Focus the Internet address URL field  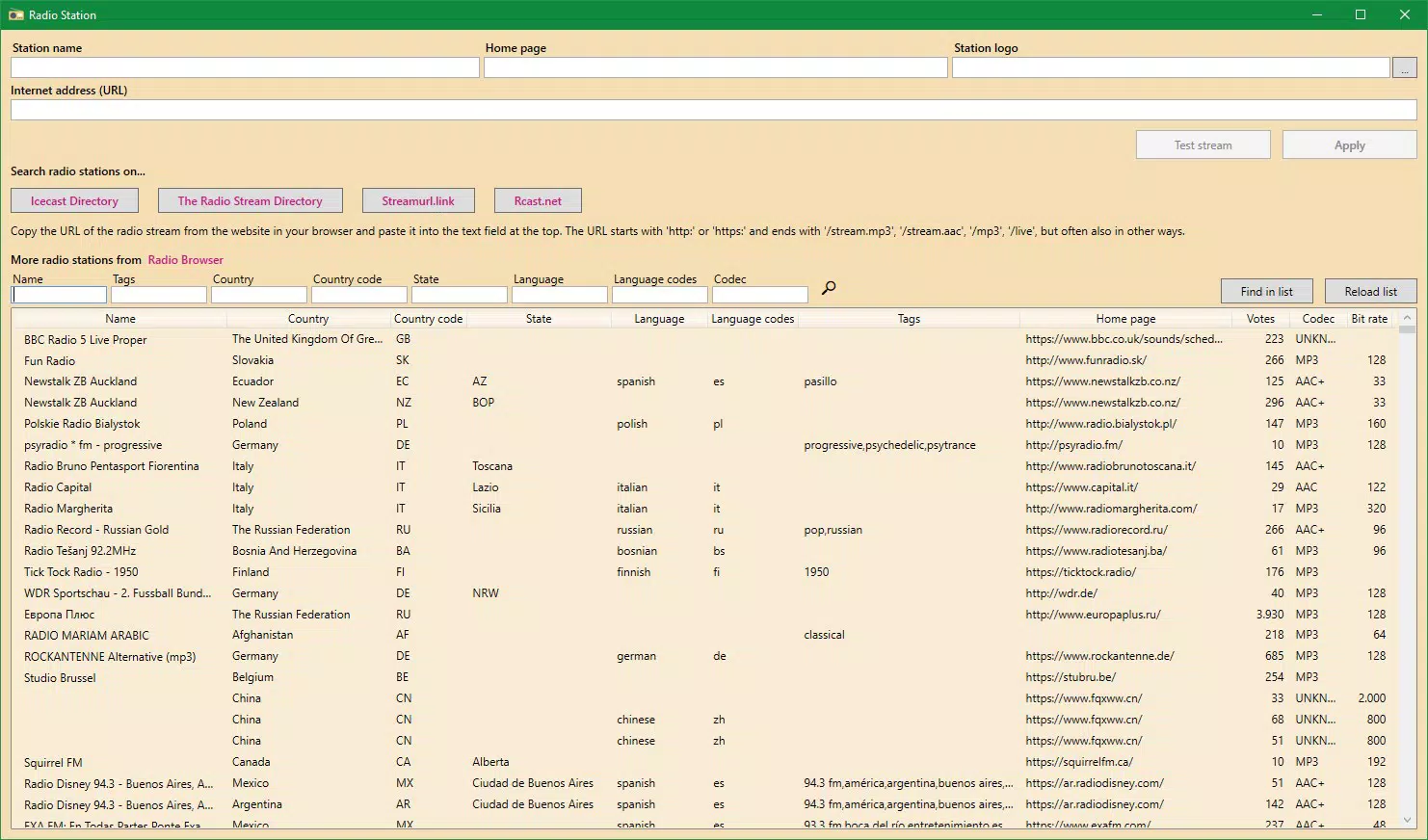[713, 110]
